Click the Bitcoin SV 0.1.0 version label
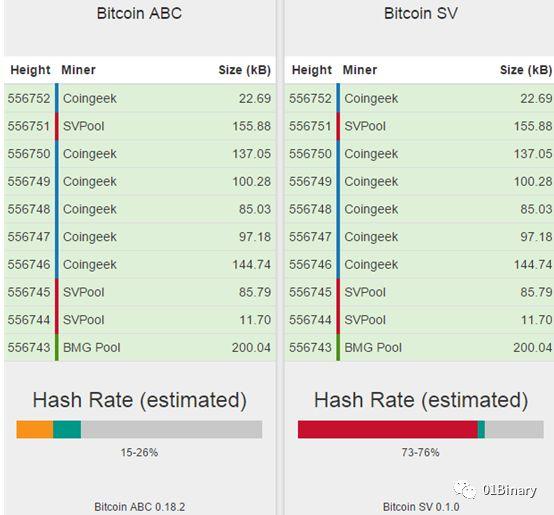554x515 pixels. pos(421,507)
